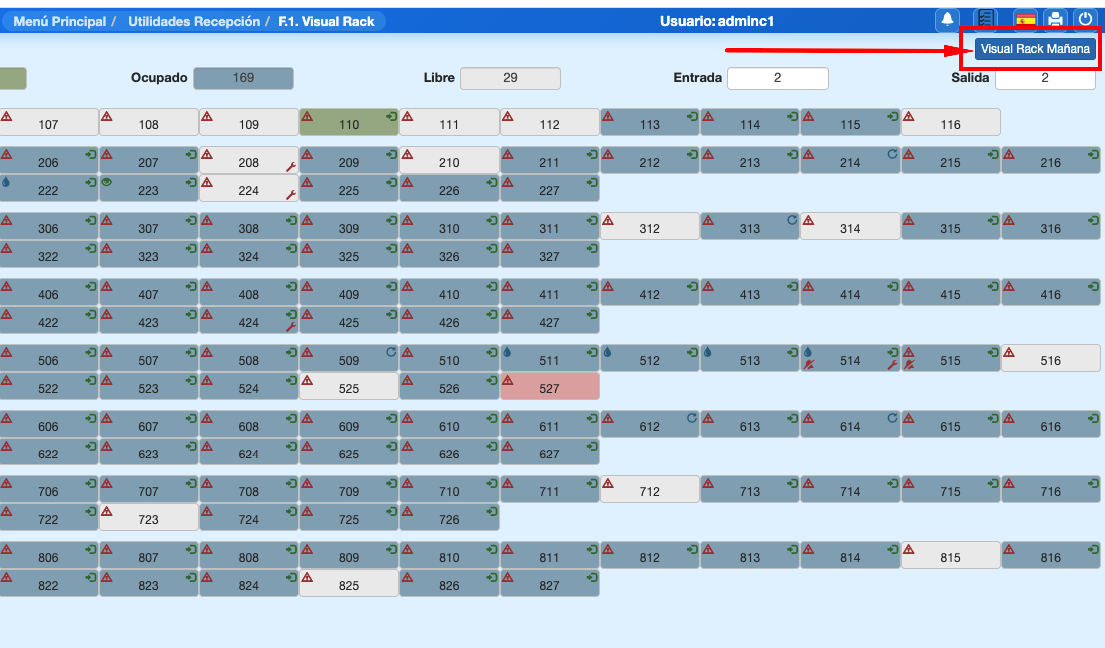Image resolution: width=1105 pixels, height=648 pixels.
Task: Click the printer icon in header
Action: tap(1055, 20)
